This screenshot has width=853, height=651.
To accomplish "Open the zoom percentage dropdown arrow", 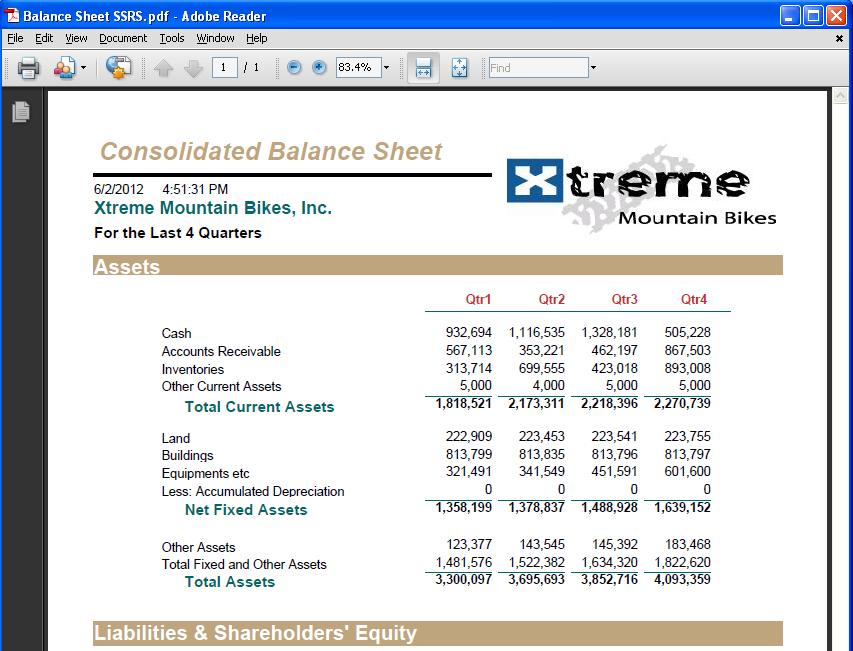I will (x=386, y=67).
